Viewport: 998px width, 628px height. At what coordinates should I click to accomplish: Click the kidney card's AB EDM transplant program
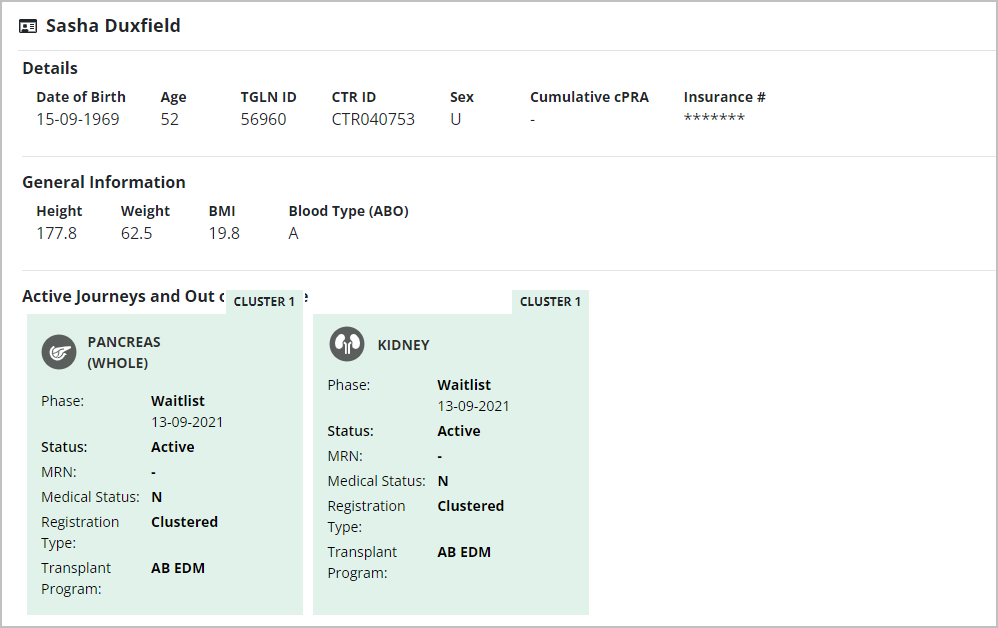pyautogui.click(x=464, y=552)
